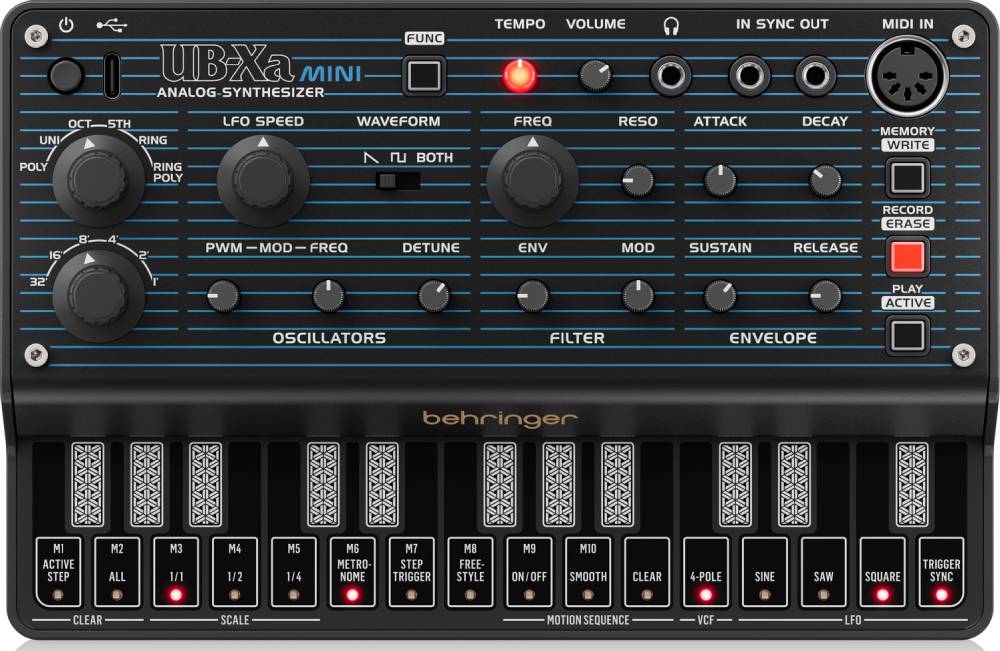Click the behringer logo text
Screen dimensions: 1000x651
coord(500,419)
